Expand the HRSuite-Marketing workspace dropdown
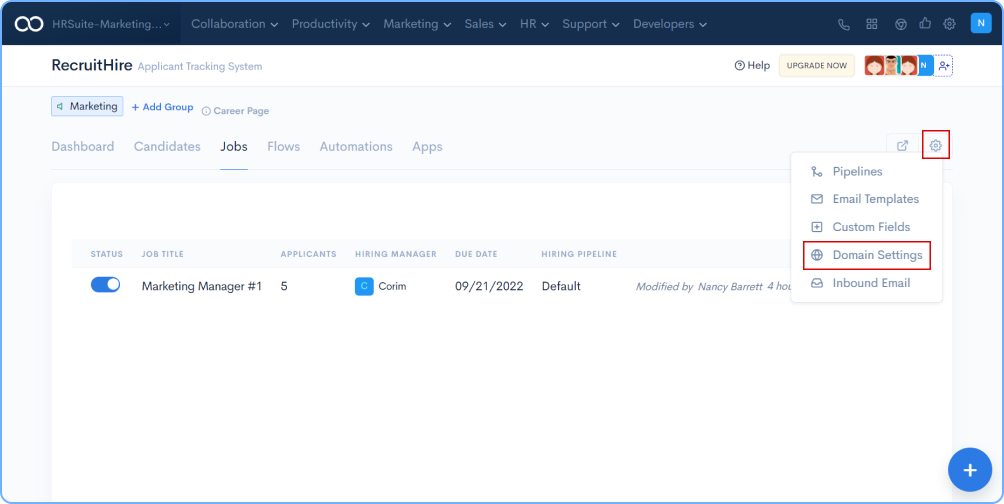Viewport: 1004px width, 504px height. click(110, 24)
